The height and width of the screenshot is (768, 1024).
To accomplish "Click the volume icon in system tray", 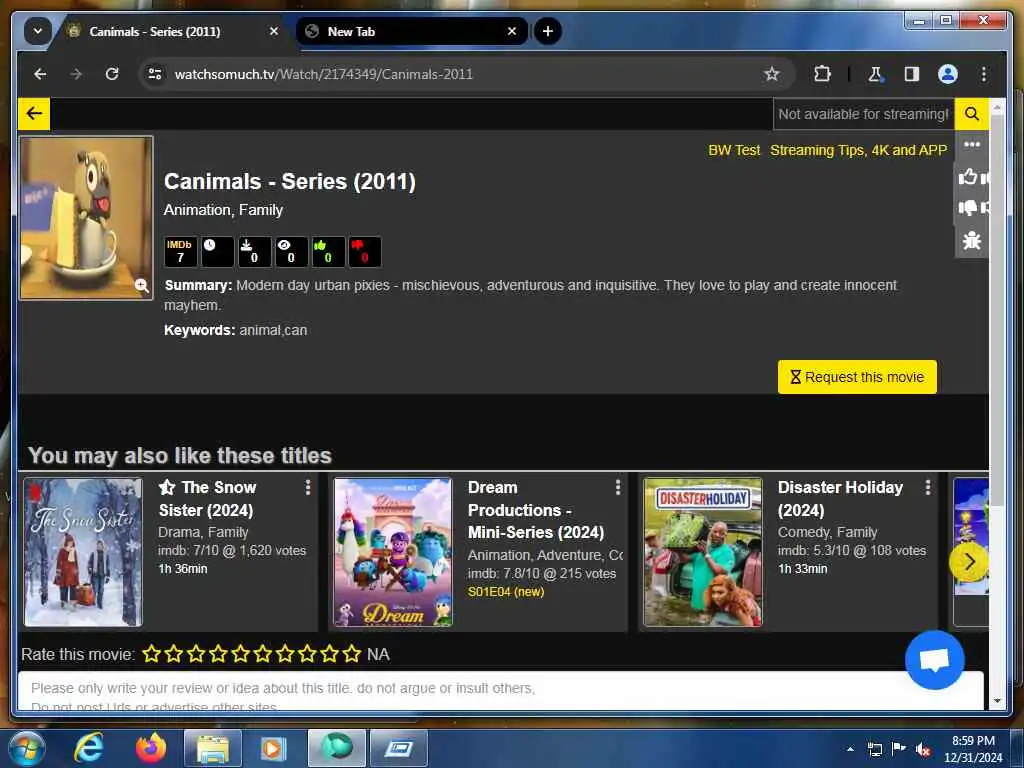I will (922, 750).
